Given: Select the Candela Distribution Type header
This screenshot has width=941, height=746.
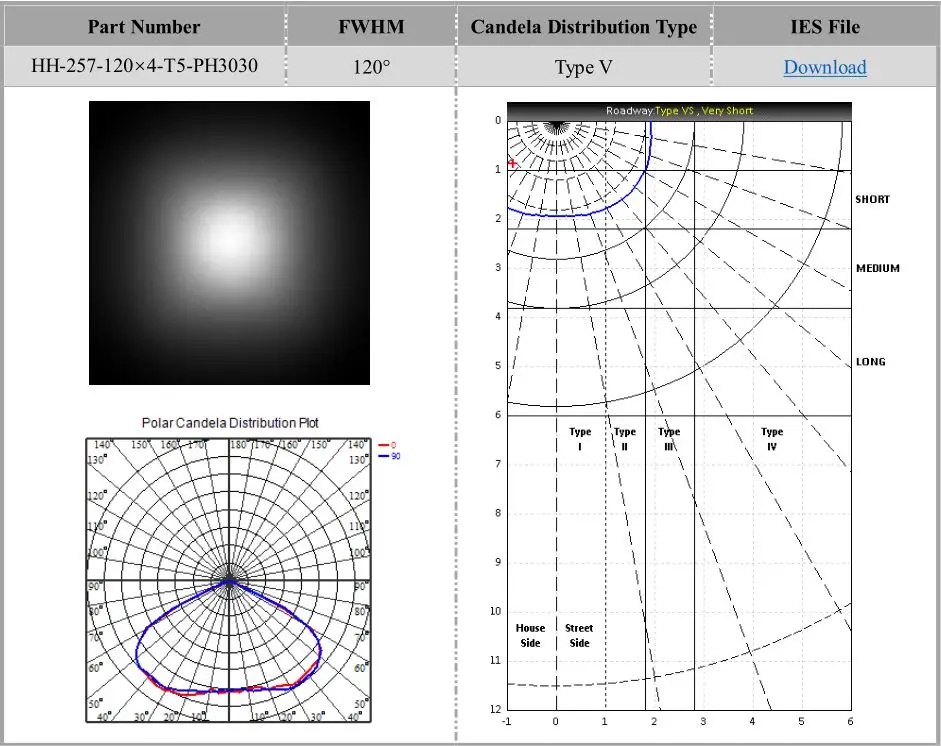Looking at the screenshot, I should point(583,27).
